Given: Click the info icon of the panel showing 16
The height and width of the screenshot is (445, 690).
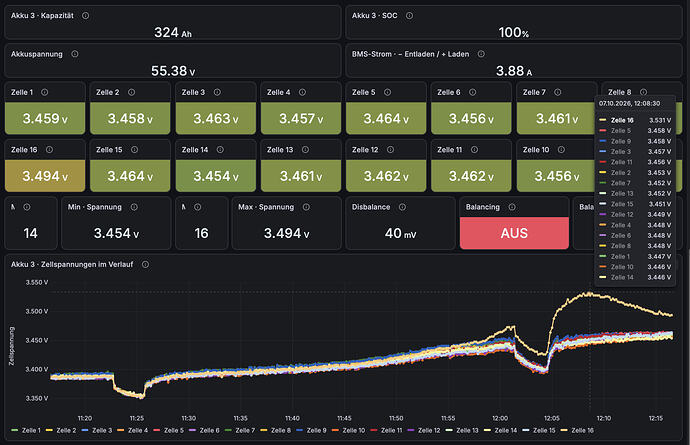Looking at the screenshot, I should (198, 207).
